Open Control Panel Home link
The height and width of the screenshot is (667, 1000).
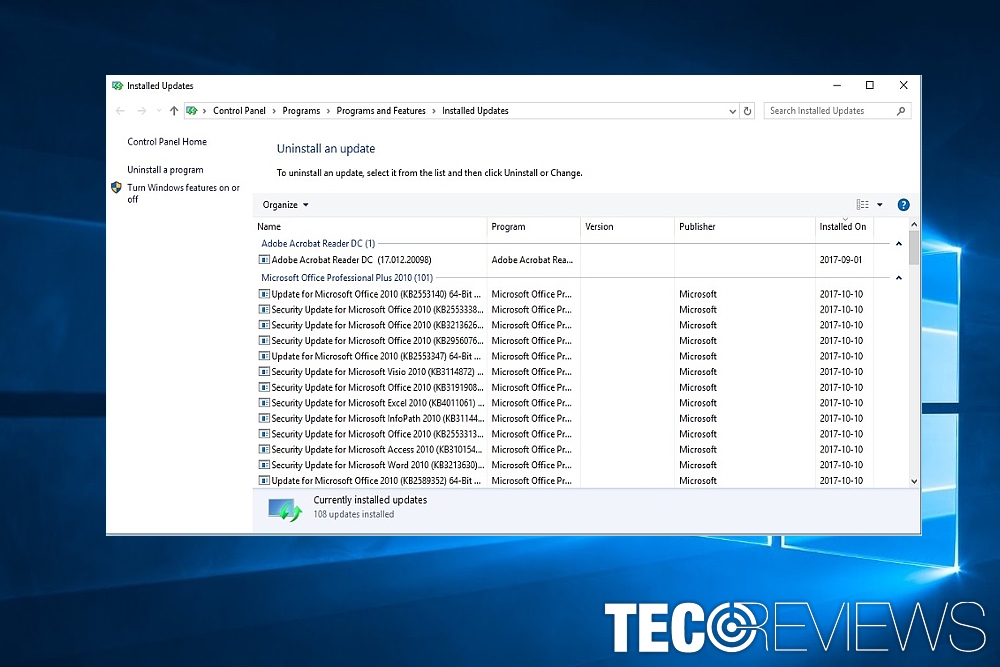(167, 142)
